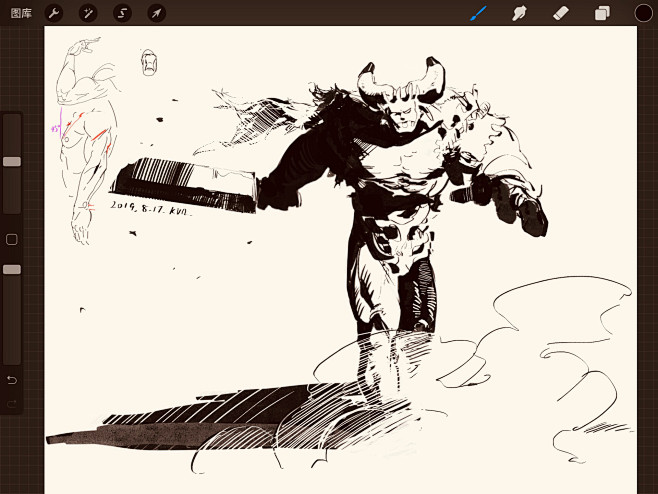Undo the last stroke with the undo arrow
Screen dimensions: 658x494
[12, 380]
